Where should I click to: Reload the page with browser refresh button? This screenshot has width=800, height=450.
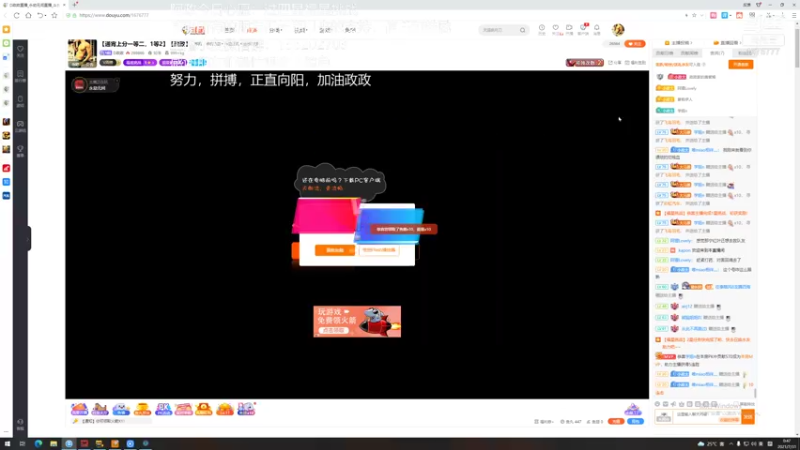coord(16,15)
